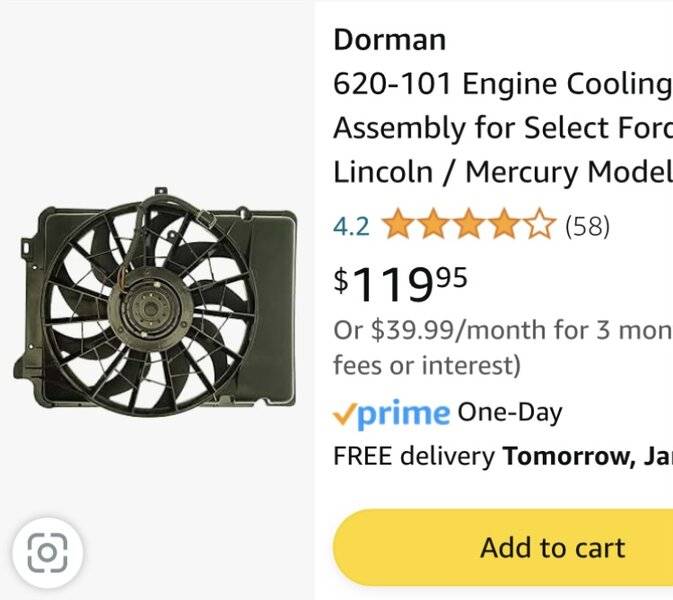The height and width of the screenshot is (600, 673).
Task: Open the cooling fan product image
Action: [x=155, y=297]
